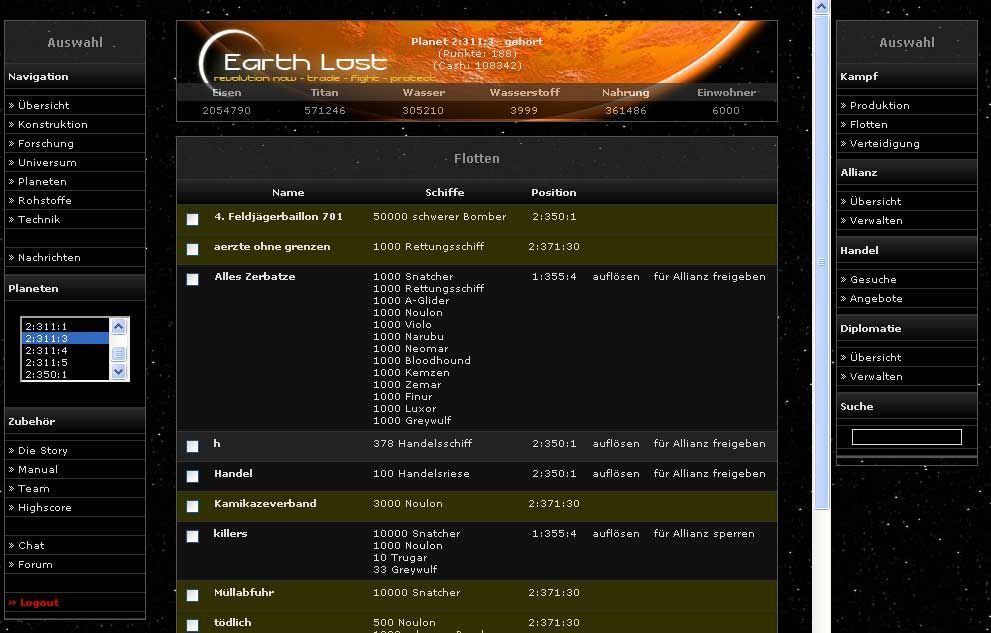Go to Konstruktion in the navigation
Image resolution: width=991 pixels, height=633 pixels.
52,124
